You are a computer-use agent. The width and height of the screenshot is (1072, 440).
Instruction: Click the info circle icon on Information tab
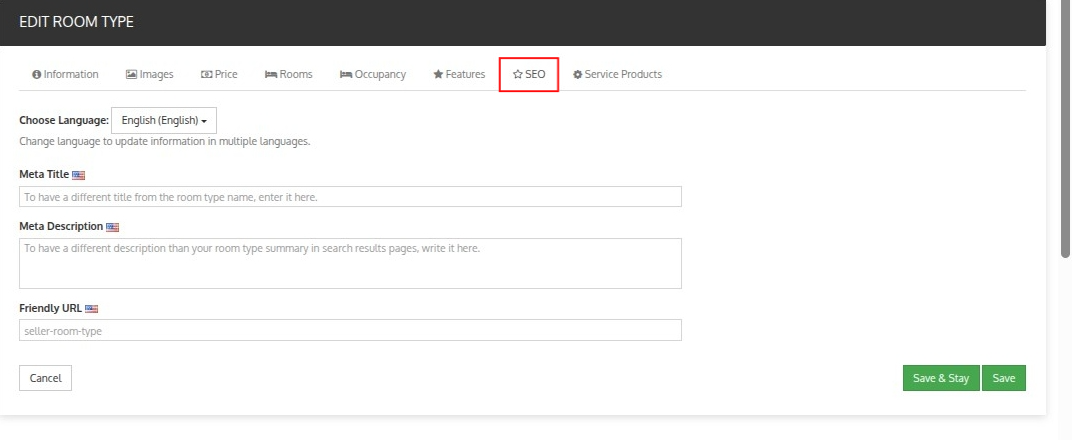(37, 74)
